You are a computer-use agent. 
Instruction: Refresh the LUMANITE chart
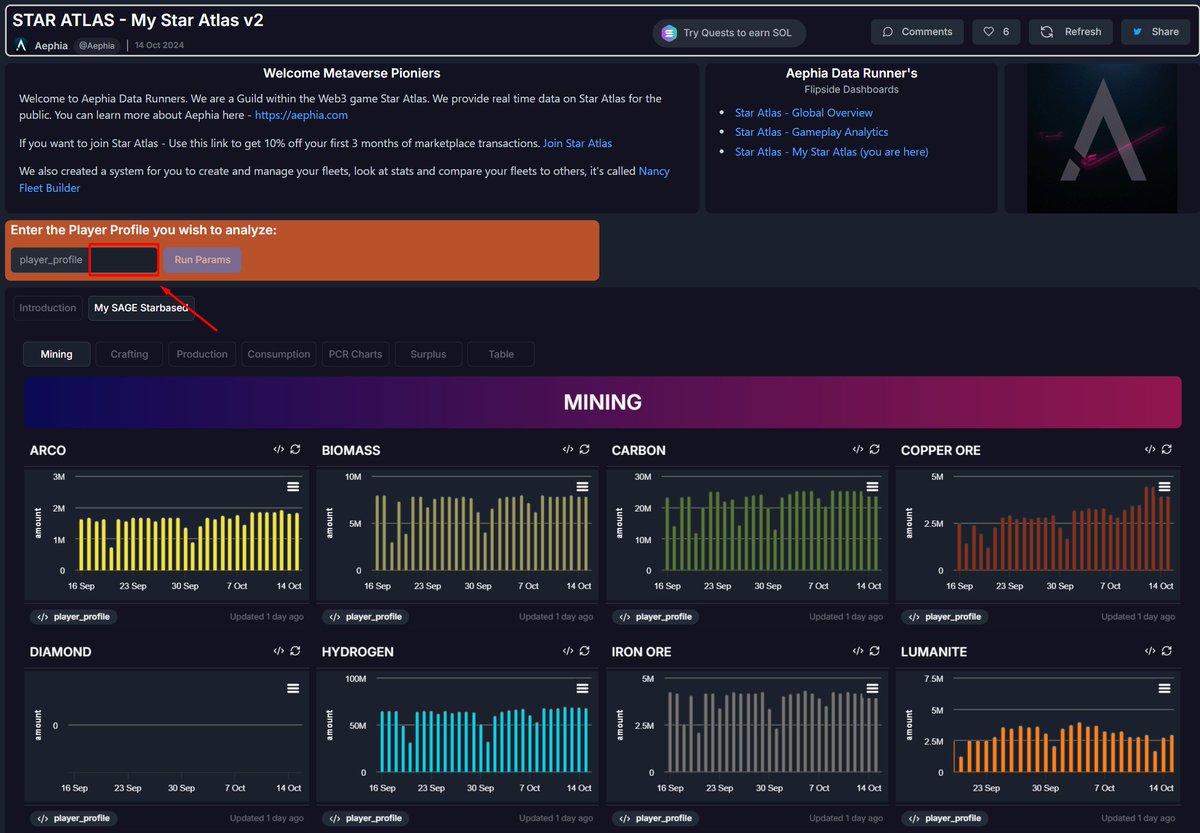(x=1167, y=651)
